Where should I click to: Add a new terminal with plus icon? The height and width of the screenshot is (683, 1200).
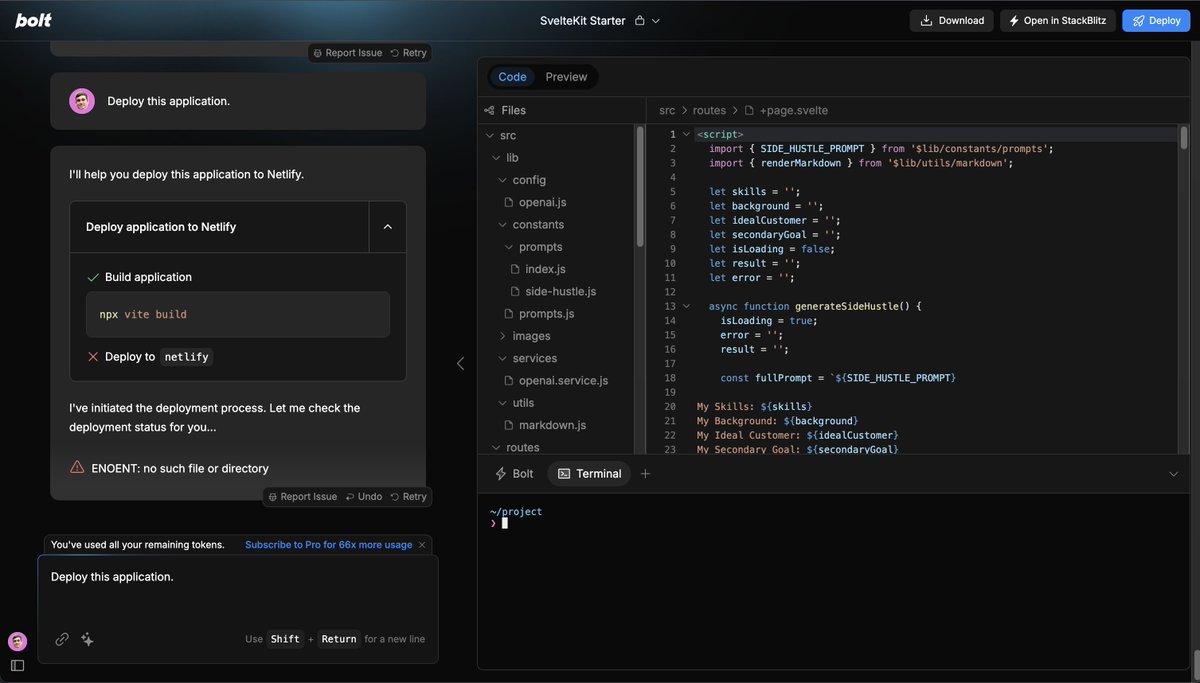click(x=645, y=474)
